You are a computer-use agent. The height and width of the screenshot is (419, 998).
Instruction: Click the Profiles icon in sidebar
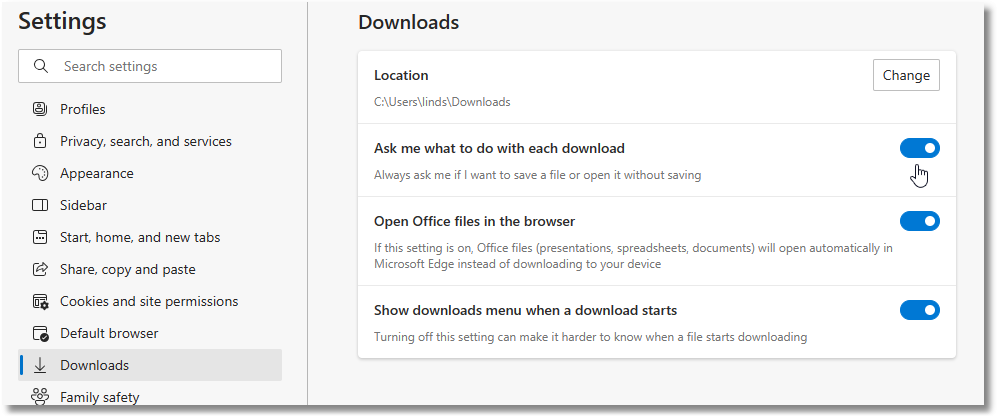click(x=40, y=109)
